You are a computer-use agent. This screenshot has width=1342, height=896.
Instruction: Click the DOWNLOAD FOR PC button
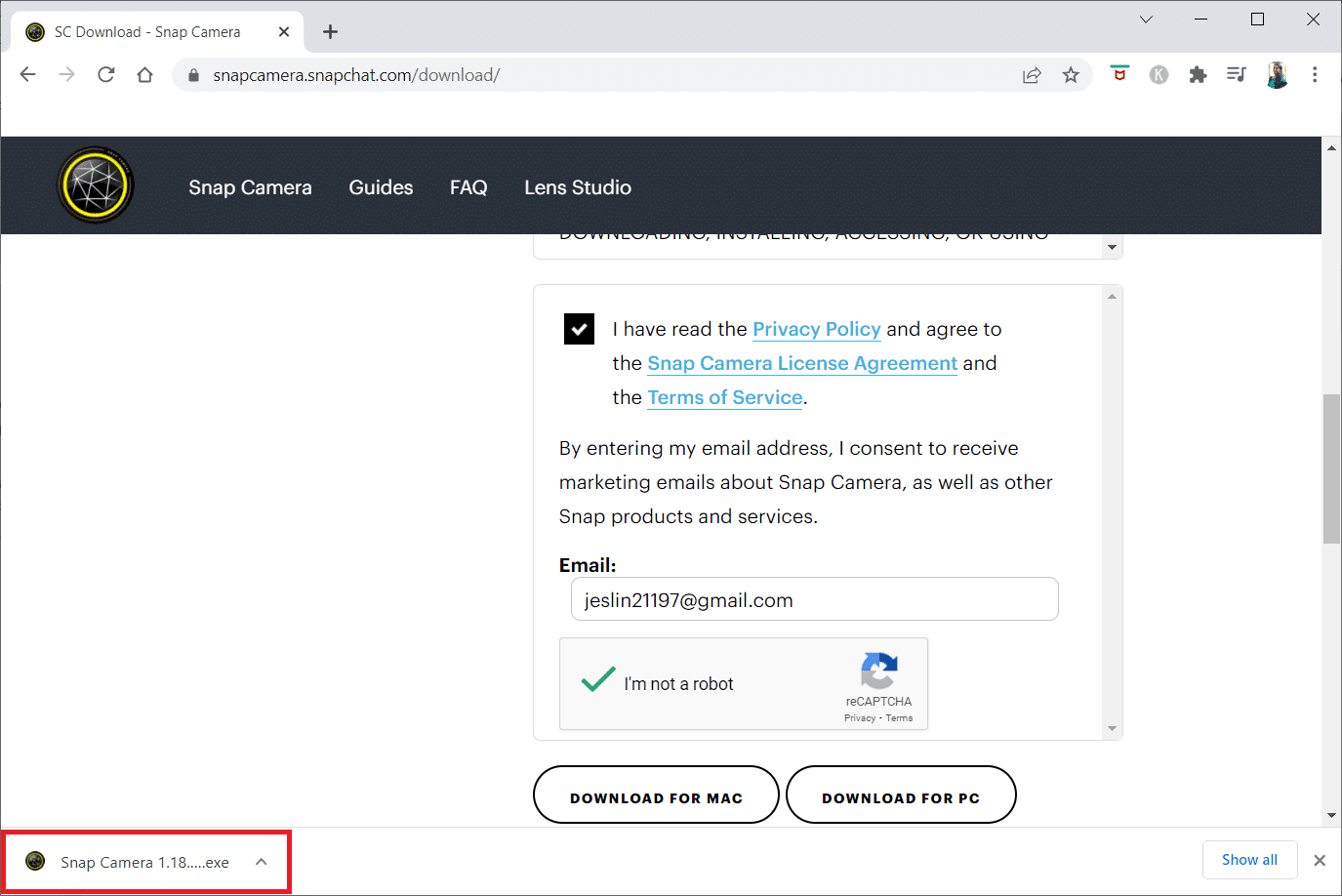900,794
